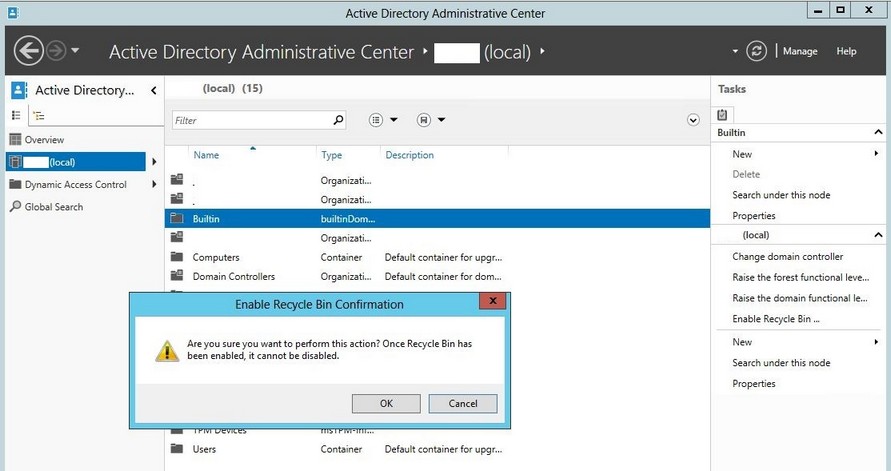The image size is (891, 471).
Task: Open the Help menu
Action: 846,51
